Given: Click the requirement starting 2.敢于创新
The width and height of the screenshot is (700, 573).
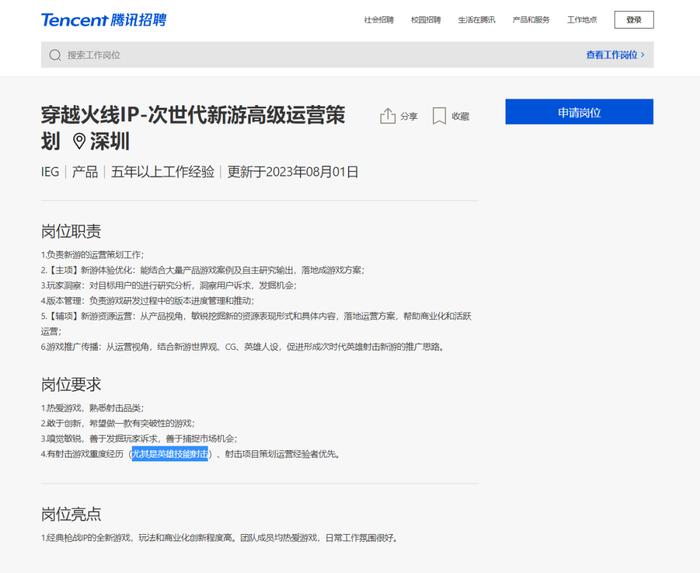Looking at the screenshot, I should click(118, 423).
